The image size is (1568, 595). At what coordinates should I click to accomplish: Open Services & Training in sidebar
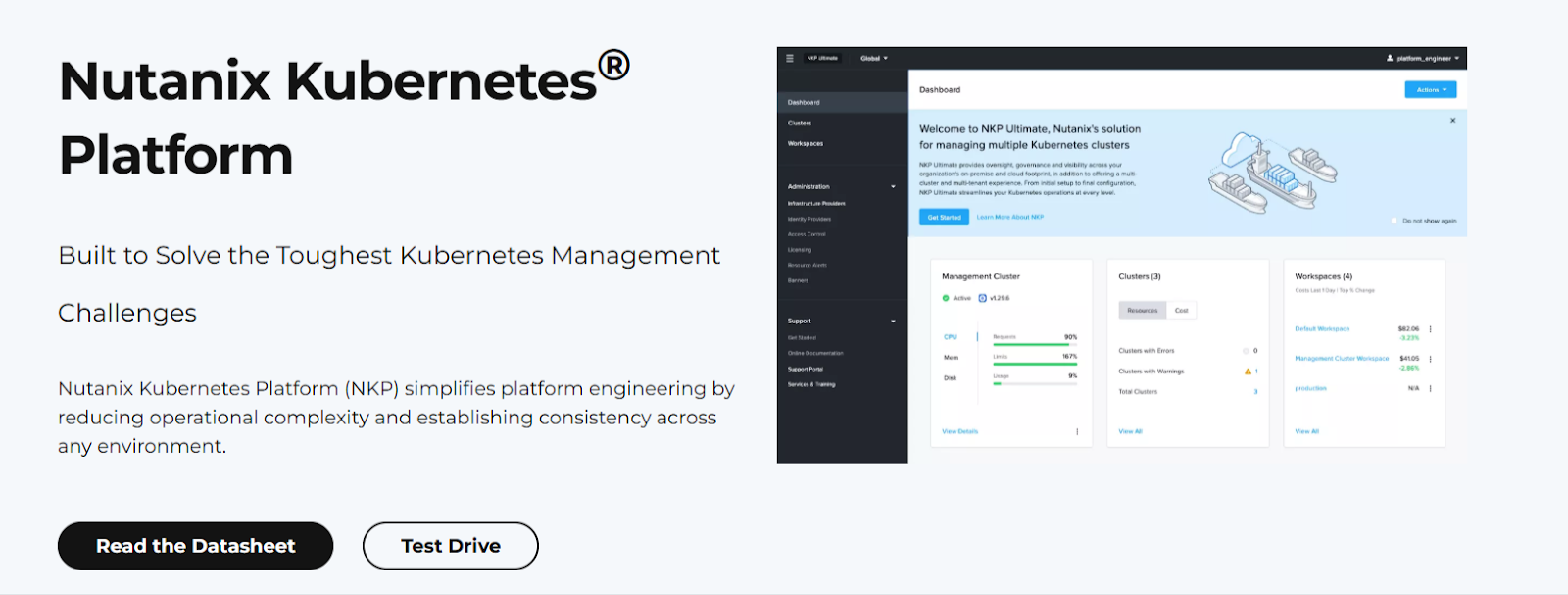point(811,384)
